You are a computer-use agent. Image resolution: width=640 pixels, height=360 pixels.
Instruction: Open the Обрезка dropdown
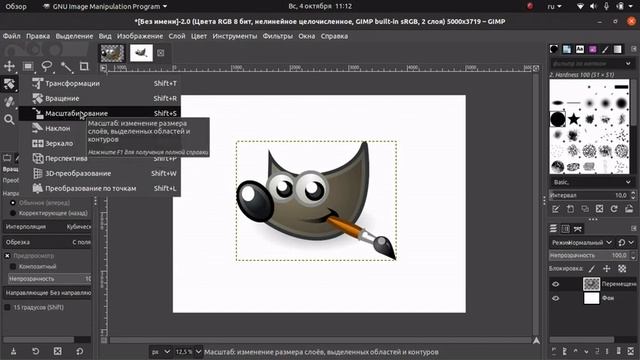click(x=47, y=242)
